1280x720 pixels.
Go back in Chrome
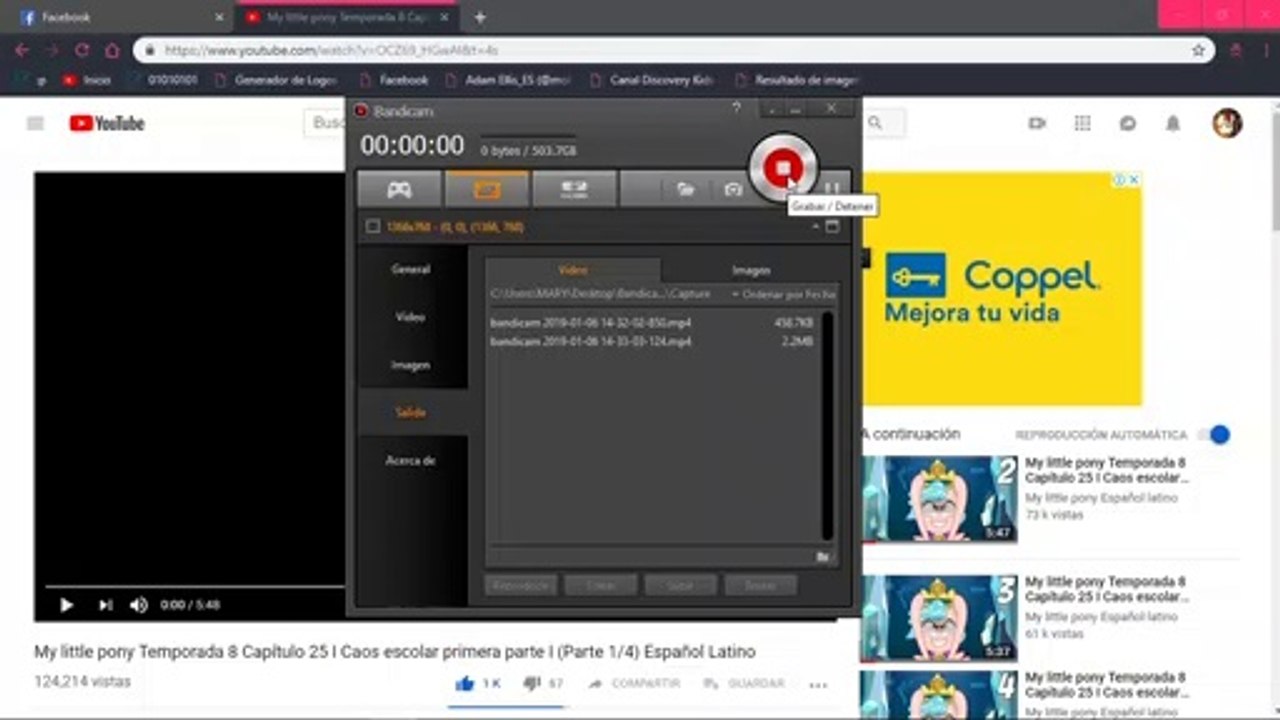pos(22,50)
